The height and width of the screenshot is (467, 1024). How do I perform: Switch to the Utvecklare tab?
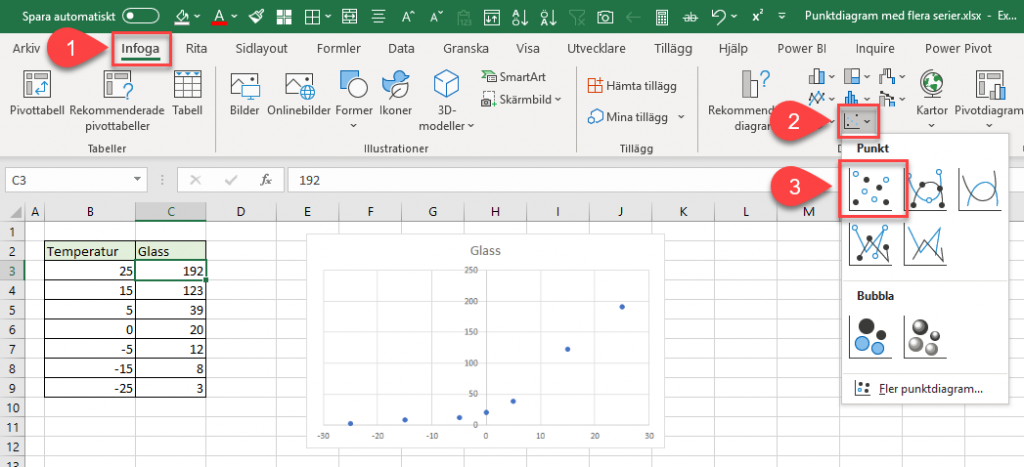point(596,48)
